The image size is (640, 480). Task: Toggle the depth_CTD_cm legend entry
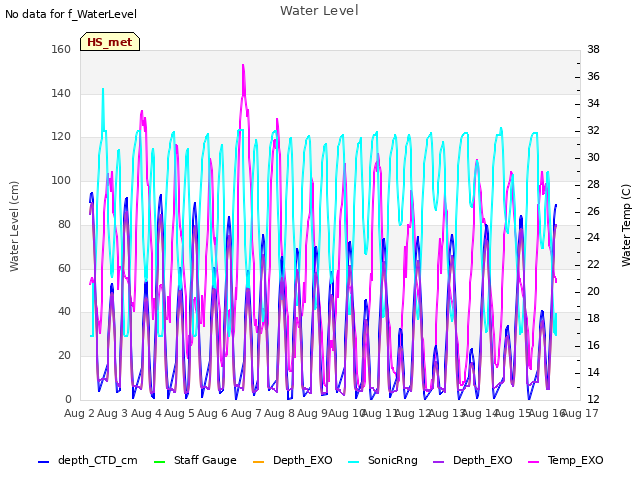coord(88,460)
